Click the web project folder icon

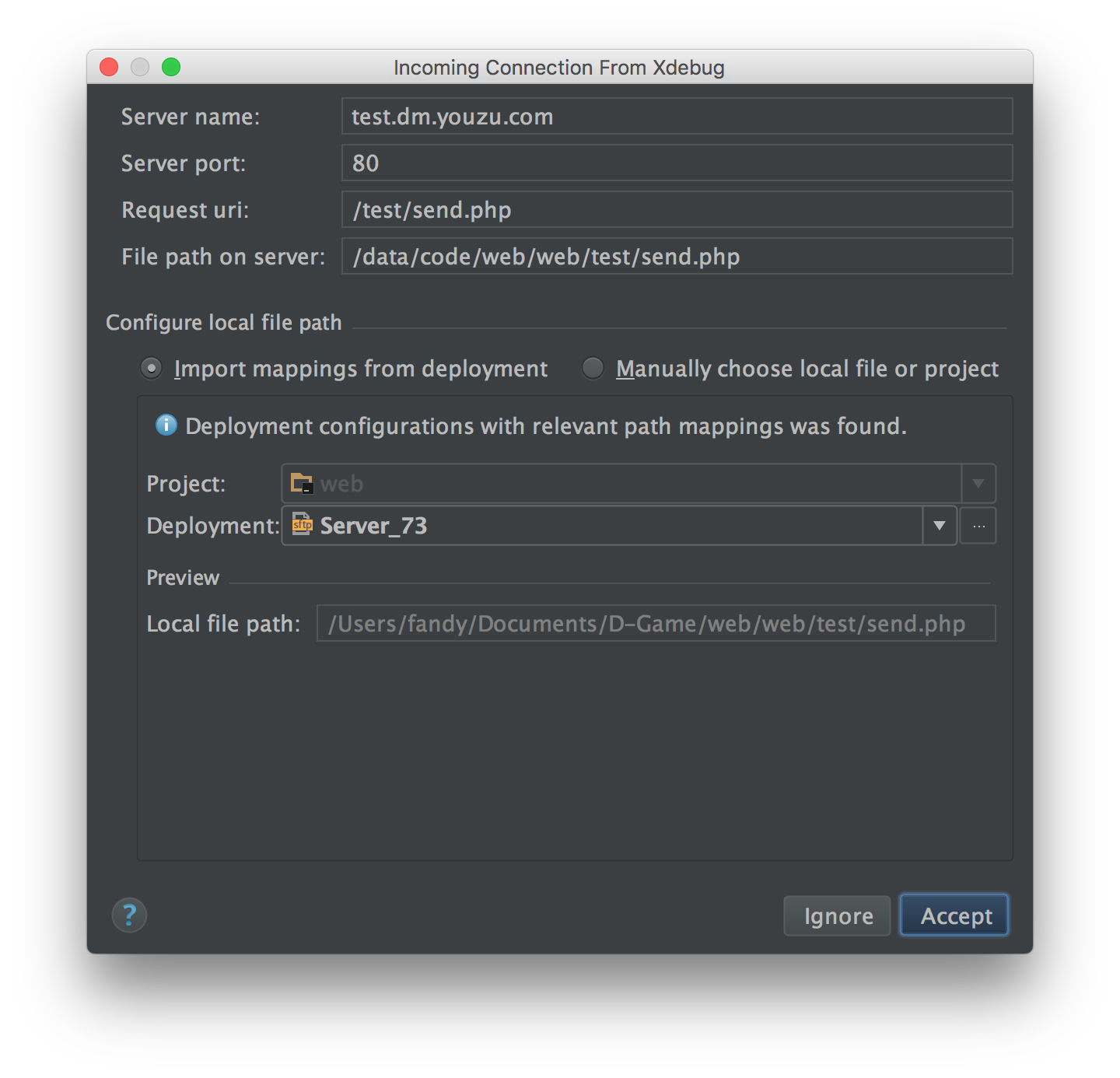302,483
